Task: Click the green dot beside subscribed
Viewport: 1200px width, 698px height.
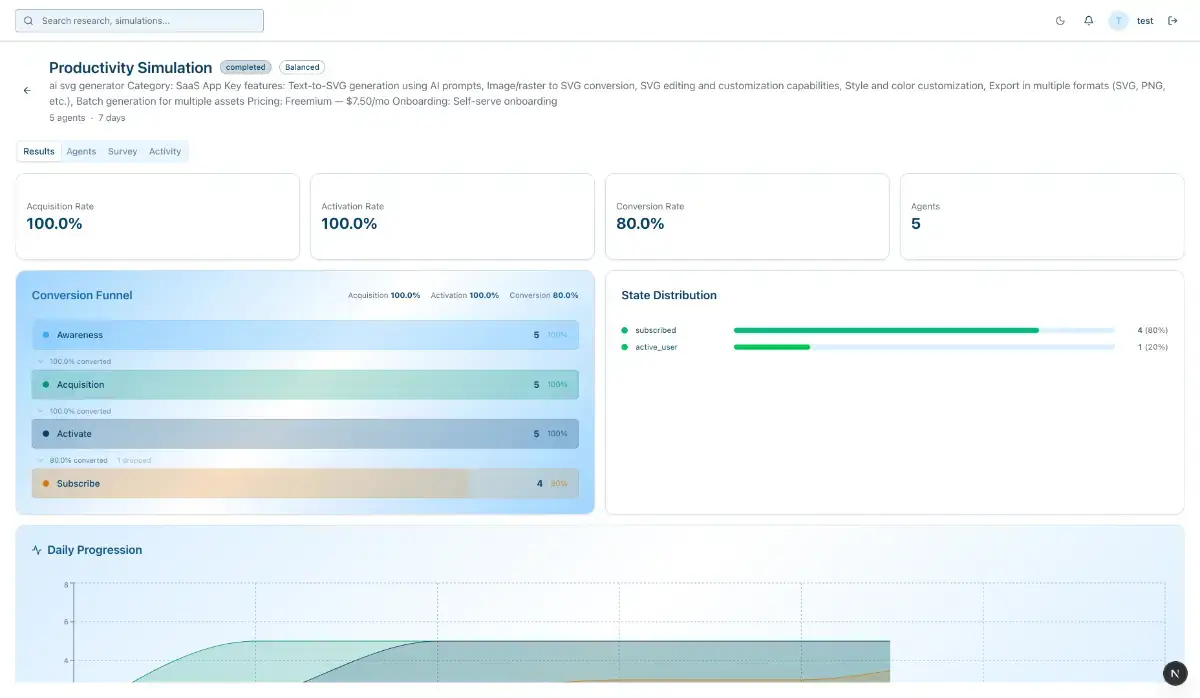Action: pos(624,330)
